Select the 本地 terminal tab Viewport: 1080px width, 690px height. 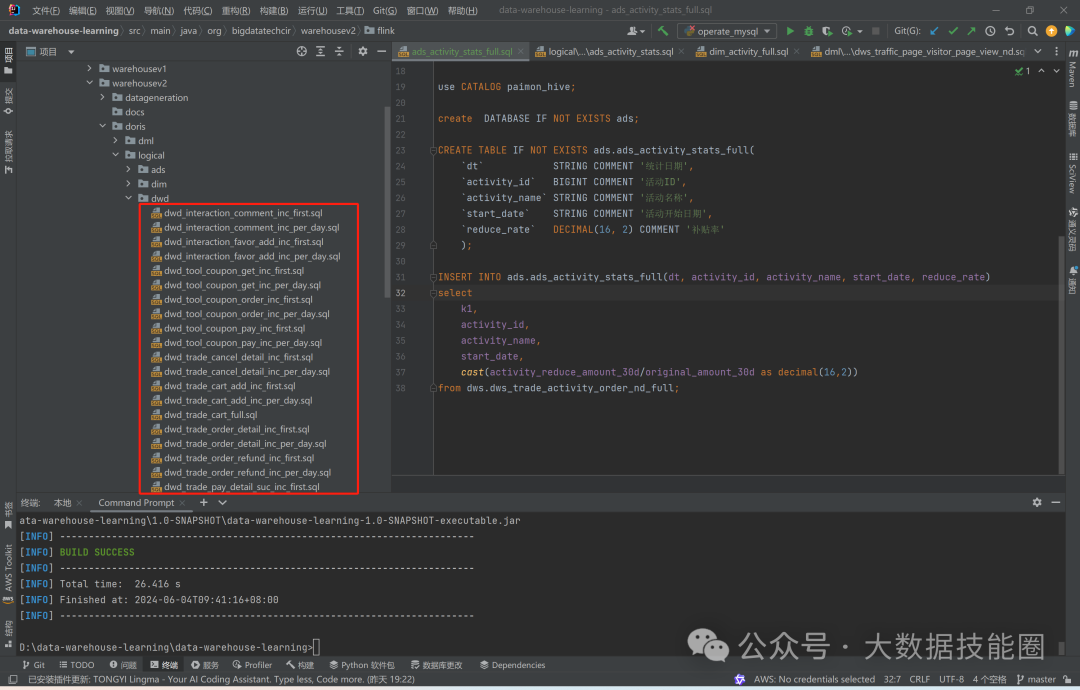[63, 503]
